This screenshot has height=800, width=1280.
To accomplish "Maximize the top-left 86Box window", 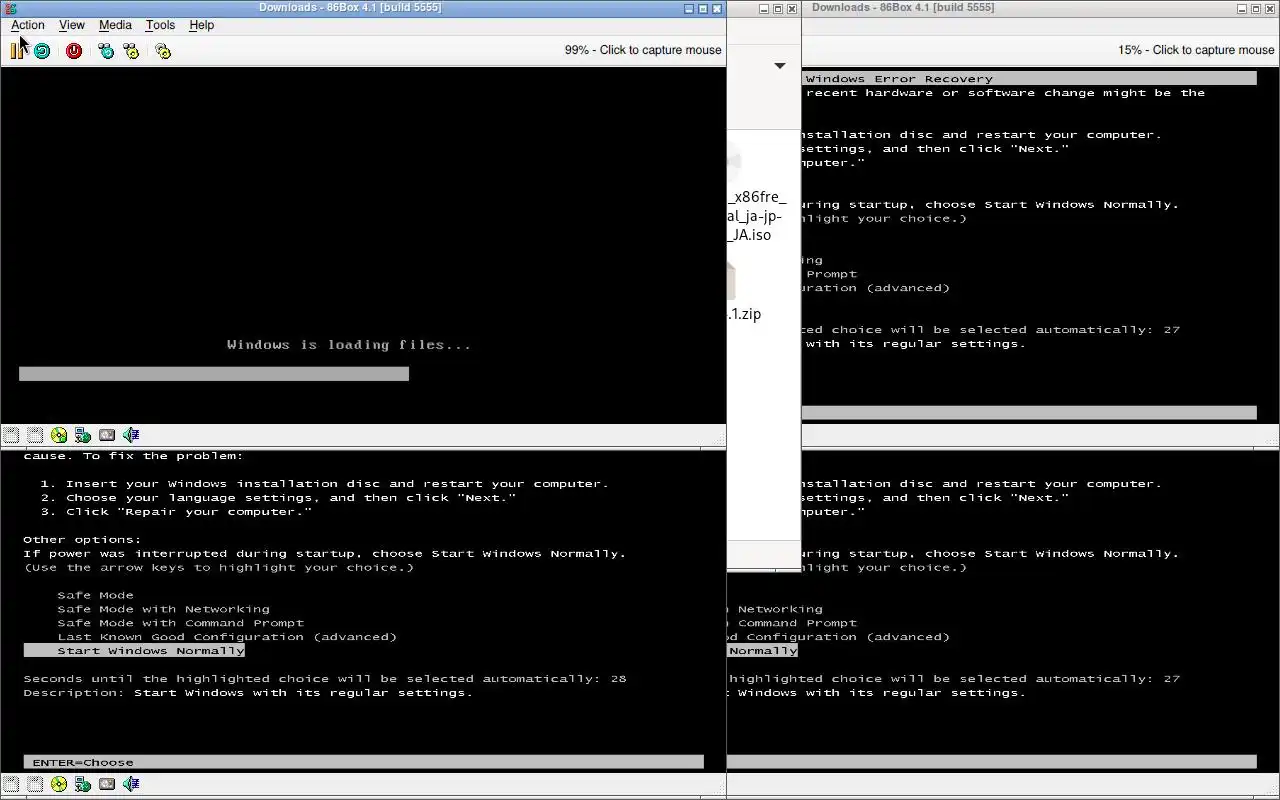I will point(703,8).
